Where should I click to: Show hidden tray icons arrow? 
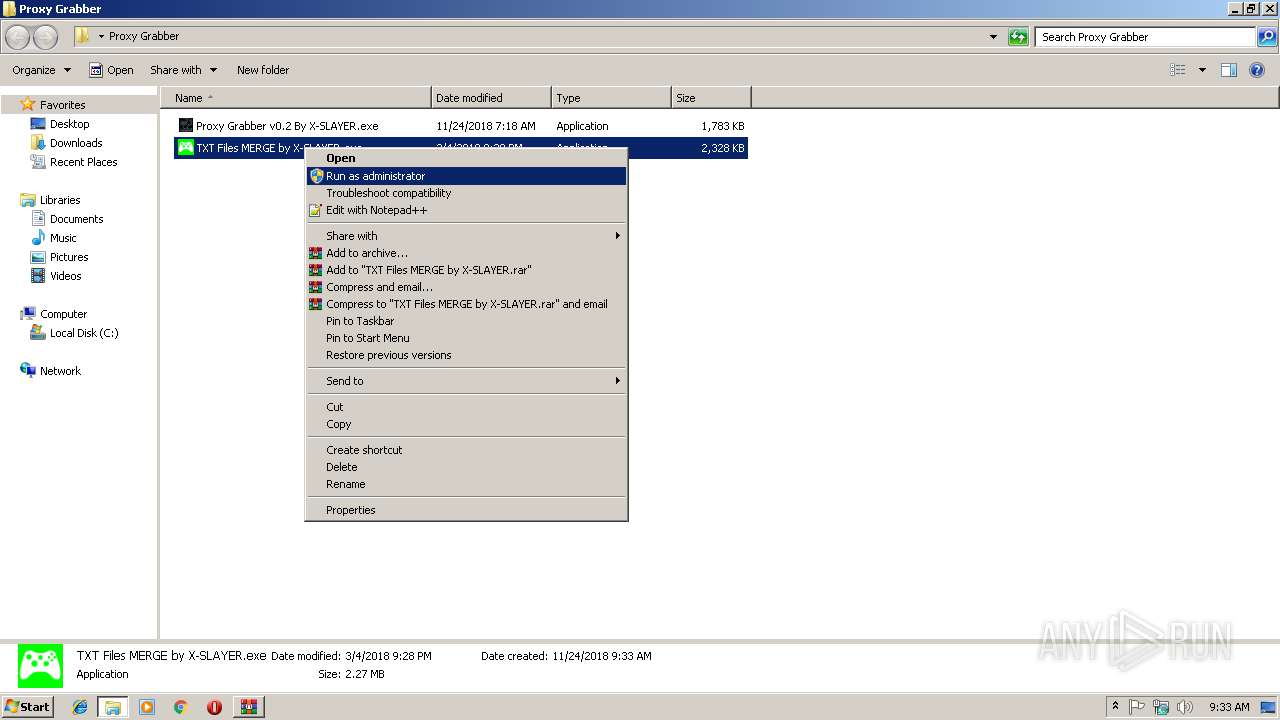click(1115, 707)
